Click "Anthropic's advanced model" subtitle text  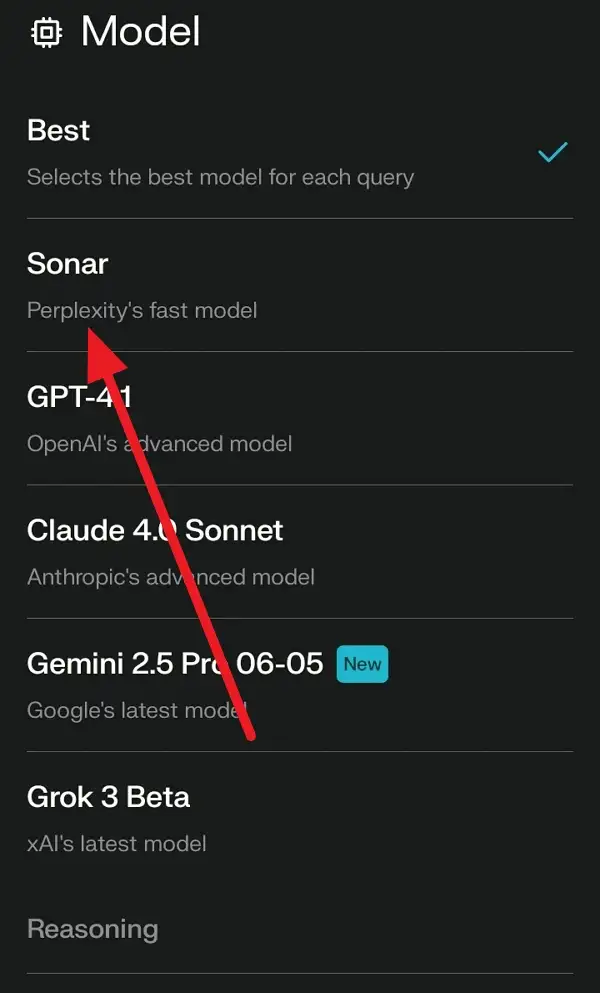click(x=170, y=577)
